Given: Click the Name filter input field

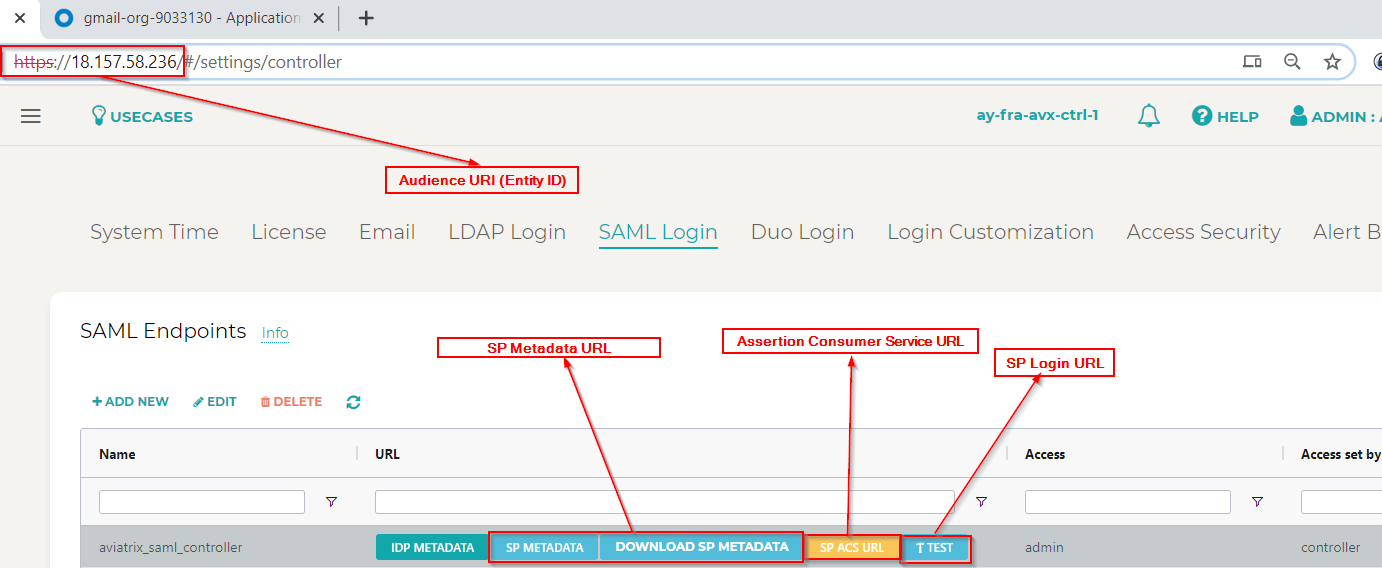Looking at the screenshot, I should point(202,502).
